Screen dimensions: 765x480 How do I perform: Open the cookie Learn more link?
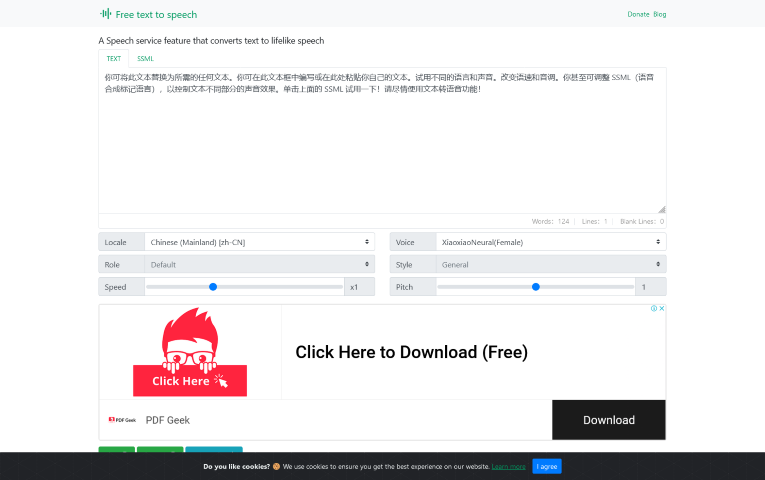(x=508, y=467)
